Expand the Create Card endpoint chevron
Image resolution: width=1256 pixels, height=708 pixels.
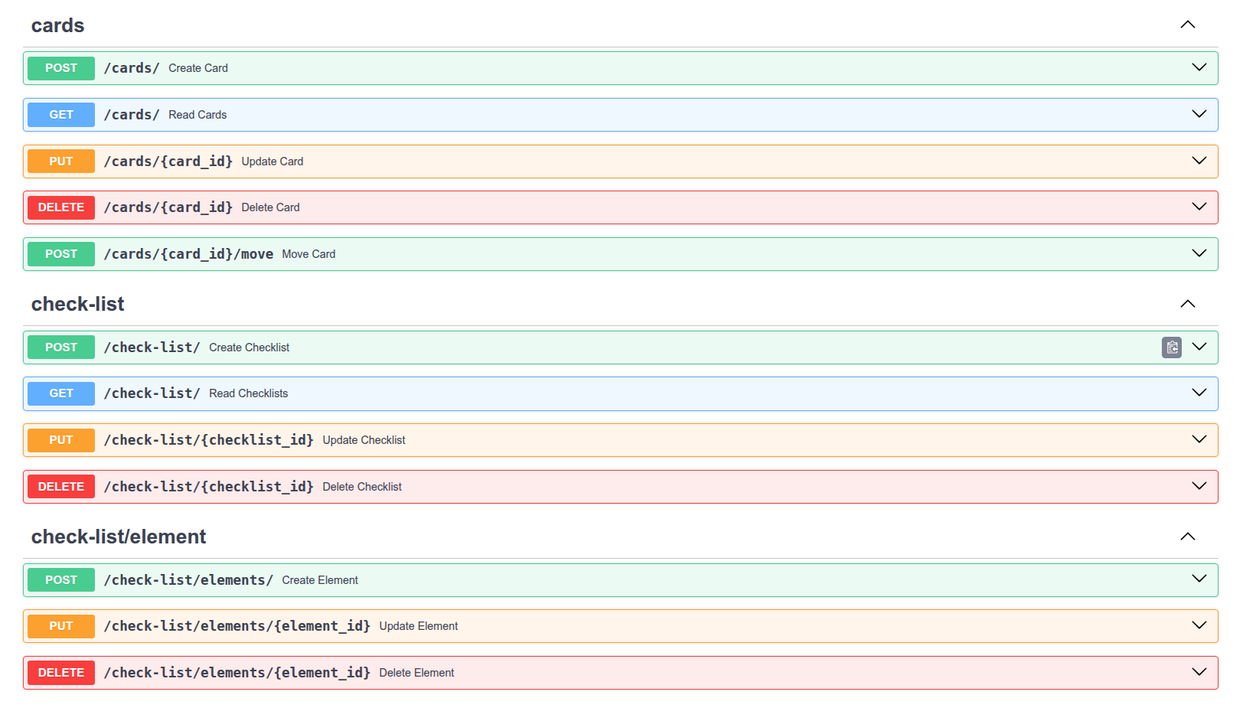(1199, 68)
